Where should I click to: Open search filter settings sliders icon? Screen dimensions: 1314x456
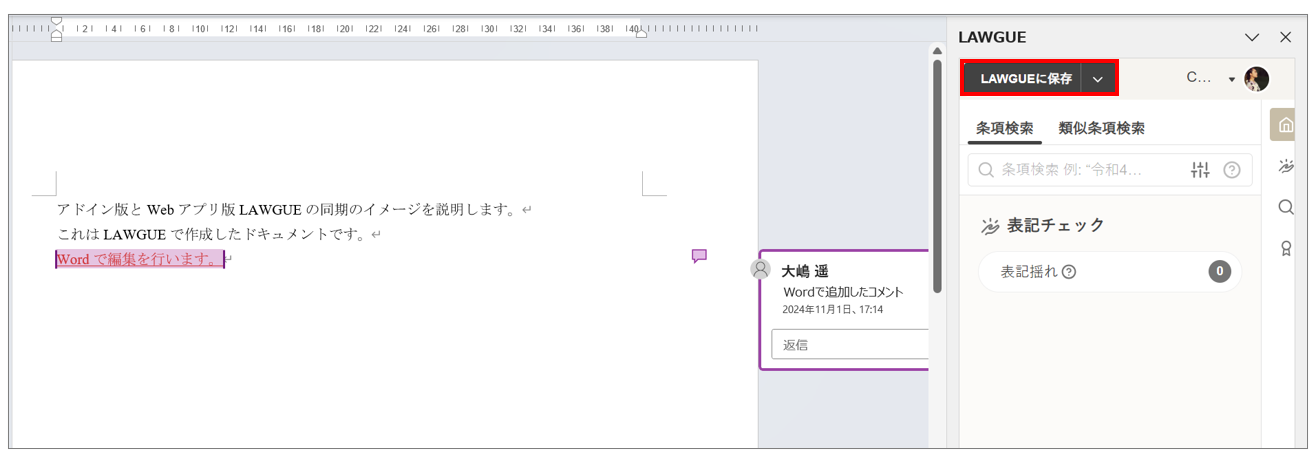[x=1201, y=170]
